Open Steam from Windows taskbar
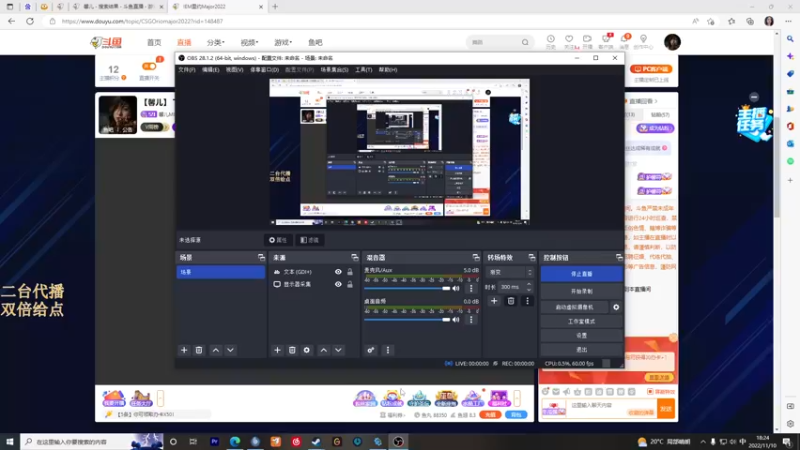Viewport: 800px width, 450px height. (x=316, y=441)
